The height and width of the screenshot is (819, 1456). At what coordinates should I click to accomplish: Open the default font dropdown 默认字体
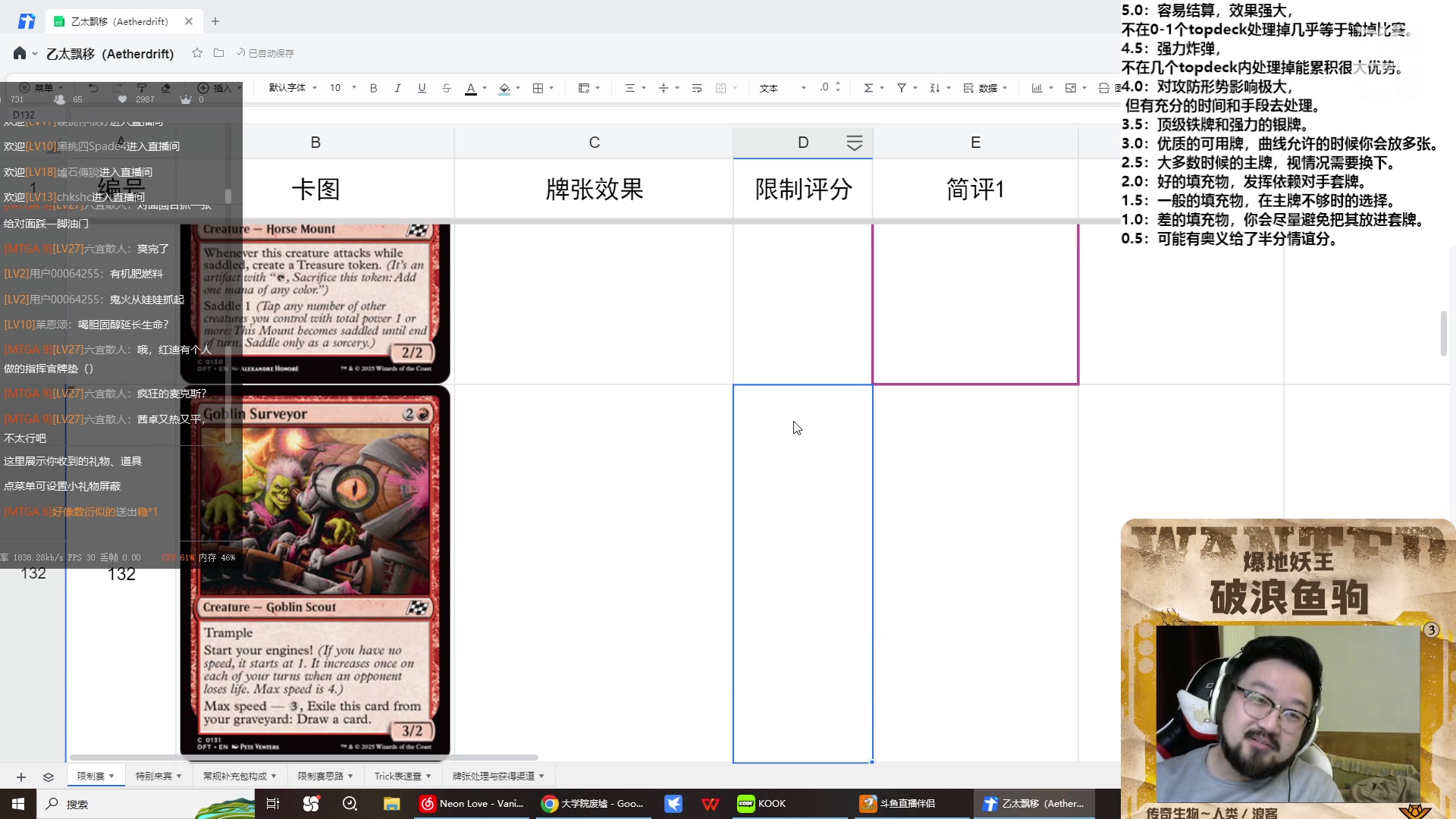293,88
